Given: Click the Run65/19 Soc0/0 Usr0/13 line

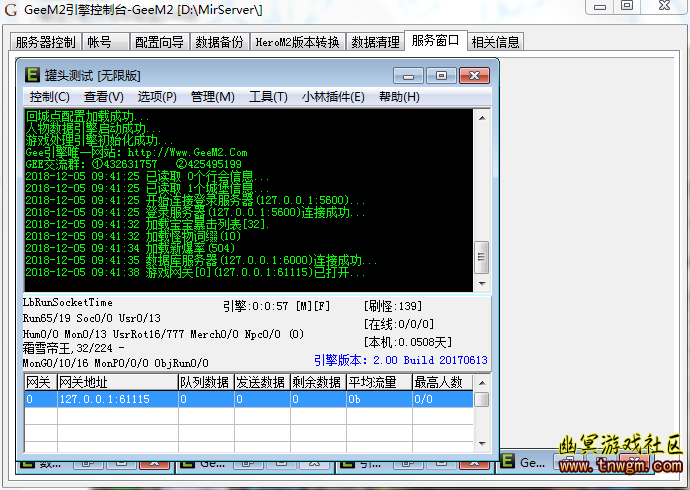Looking at the screenshot, I should [92, 318].
